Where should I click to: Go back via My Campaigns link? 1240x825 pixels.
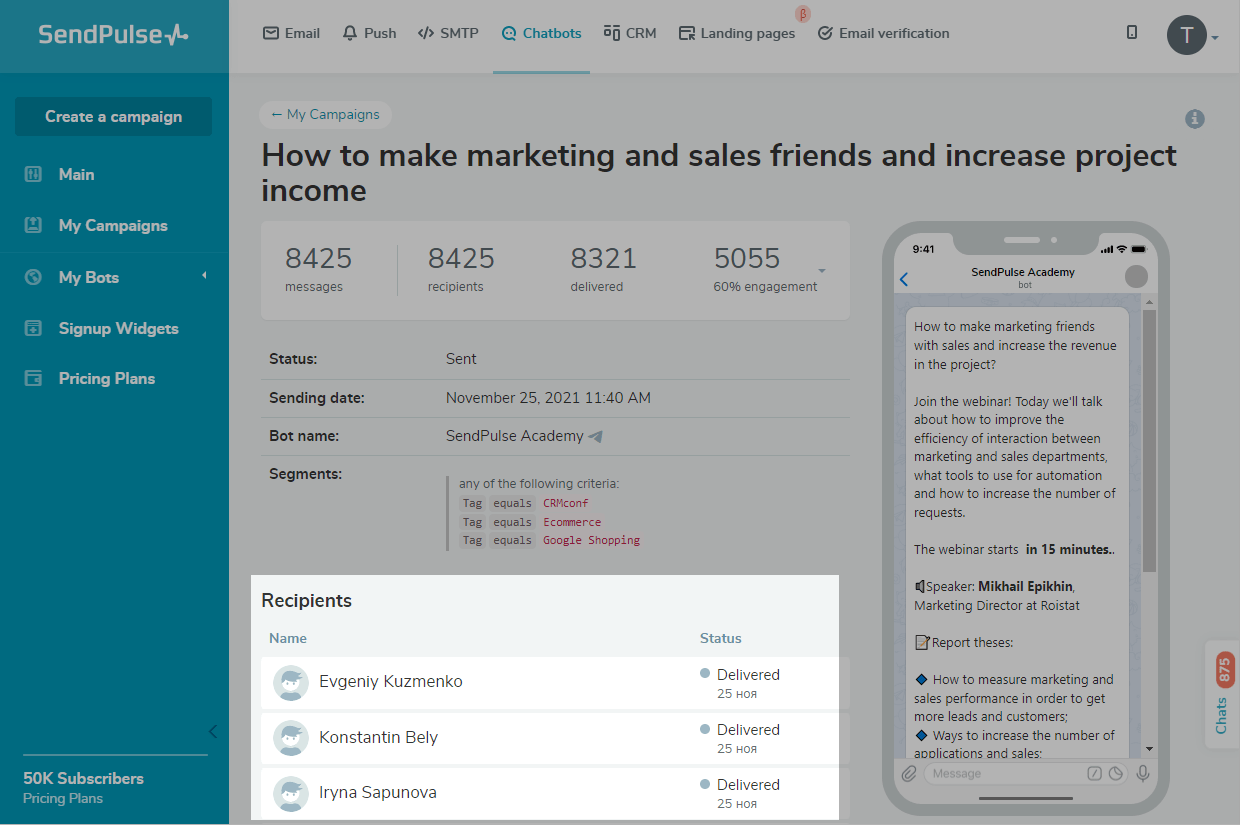click(x=325, y=114)
